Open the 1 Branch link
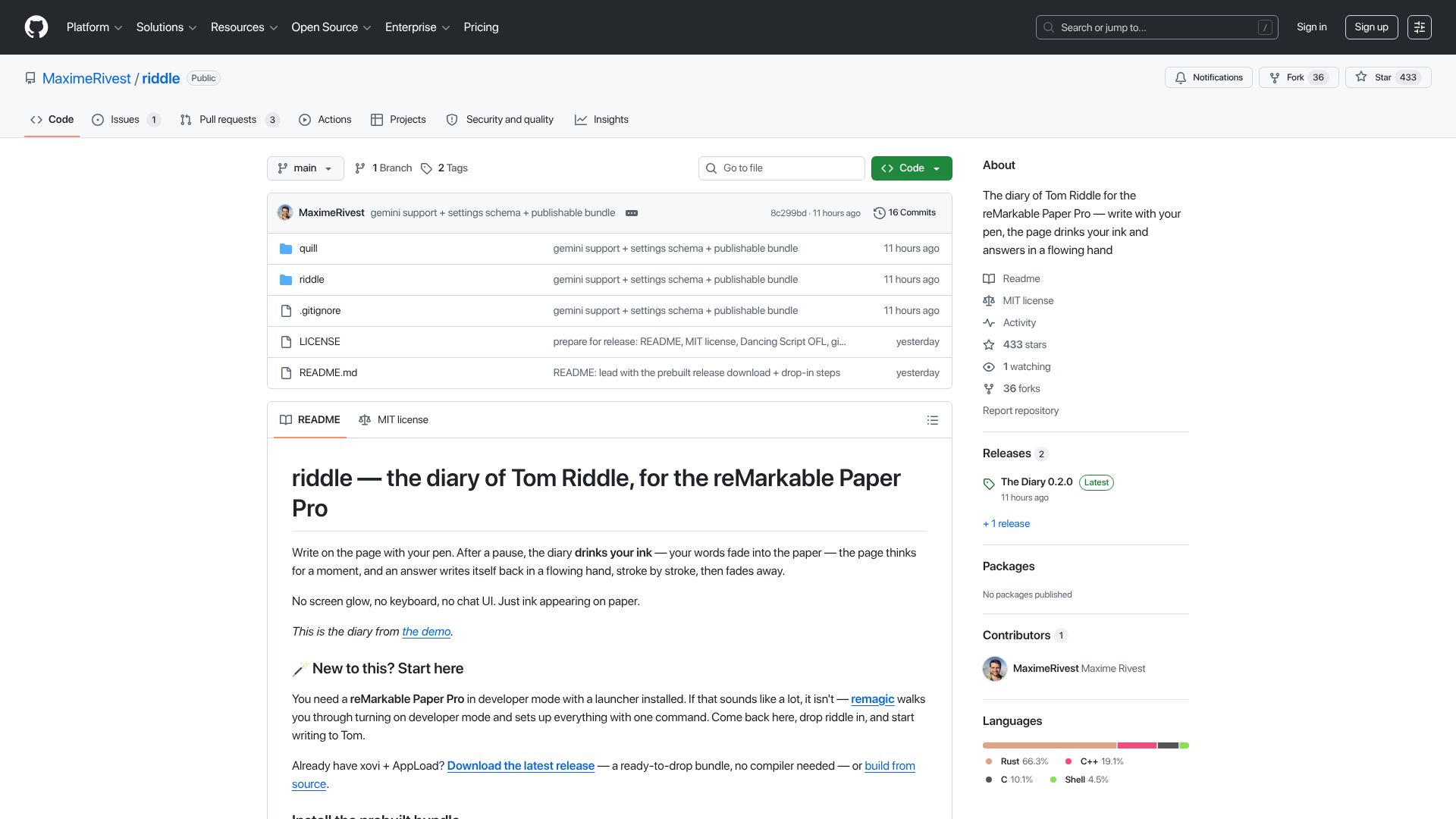 [x=383, y=168]
